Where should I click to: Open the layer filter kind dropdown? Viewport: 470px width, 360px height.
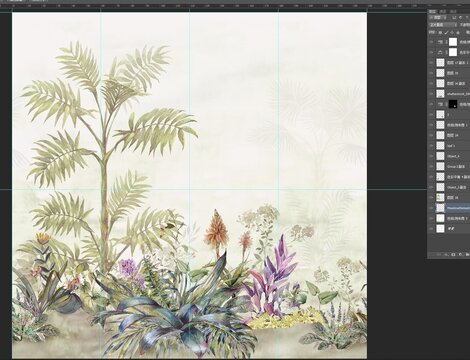pos(438,17)
